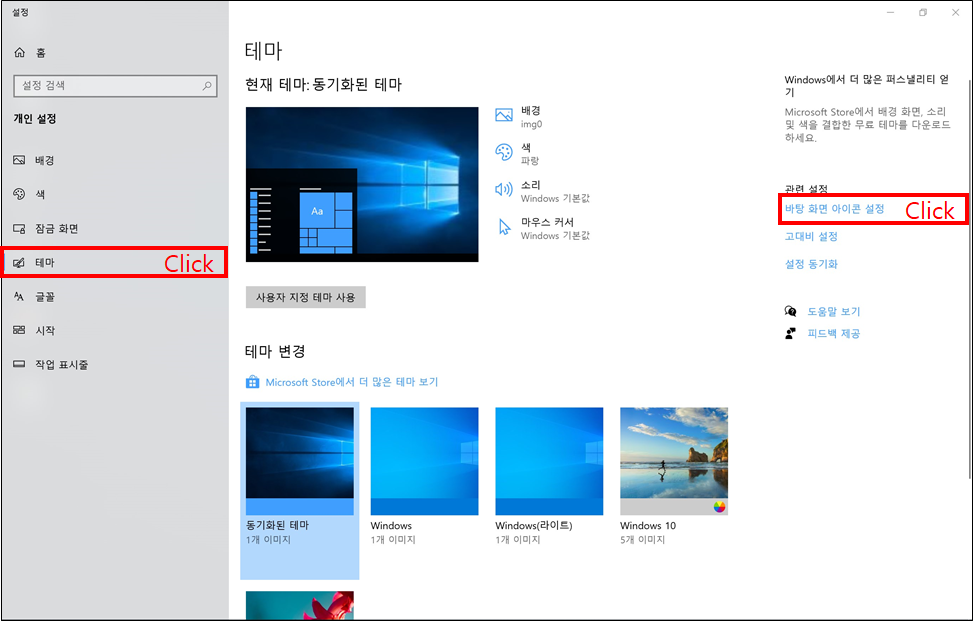Open the 글꼴 settings page
This screenshot has height=621, width=973.
pos(114,297)
